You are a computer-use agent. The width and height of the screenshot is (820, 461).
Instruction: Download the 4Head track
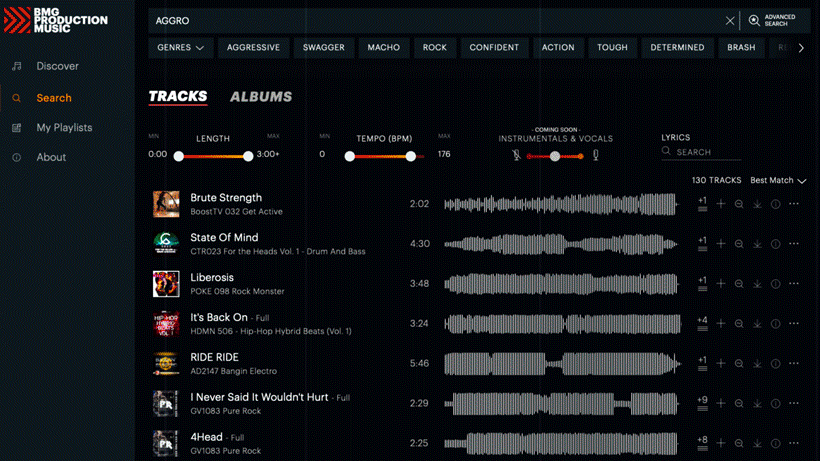tap(757, 443)
